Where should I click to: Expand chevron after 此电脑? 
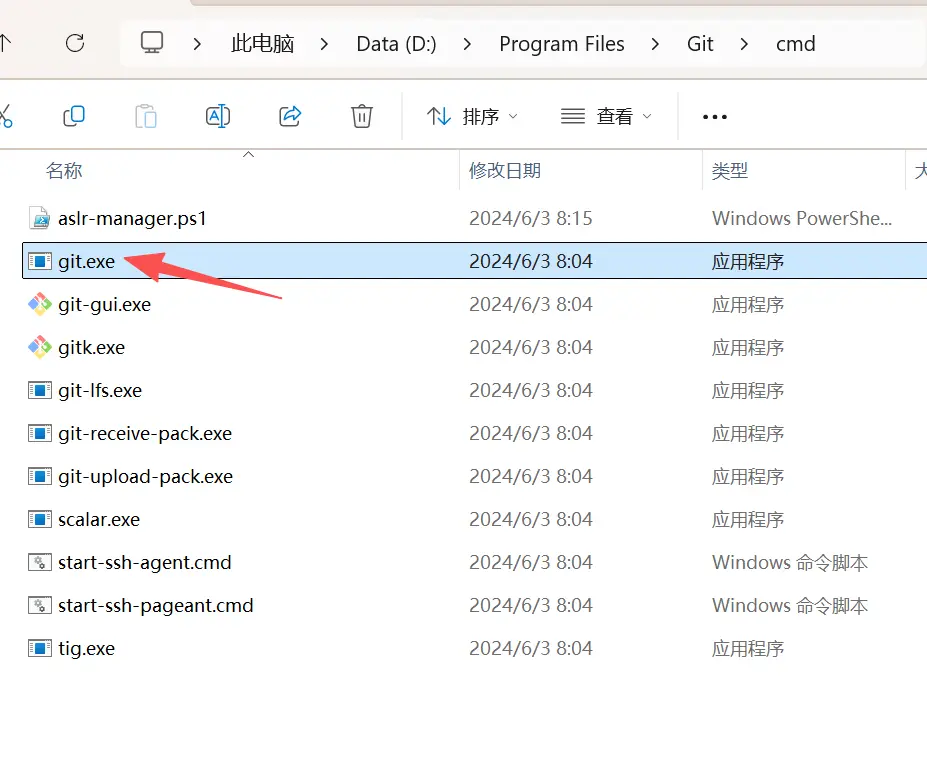point(324,44)
